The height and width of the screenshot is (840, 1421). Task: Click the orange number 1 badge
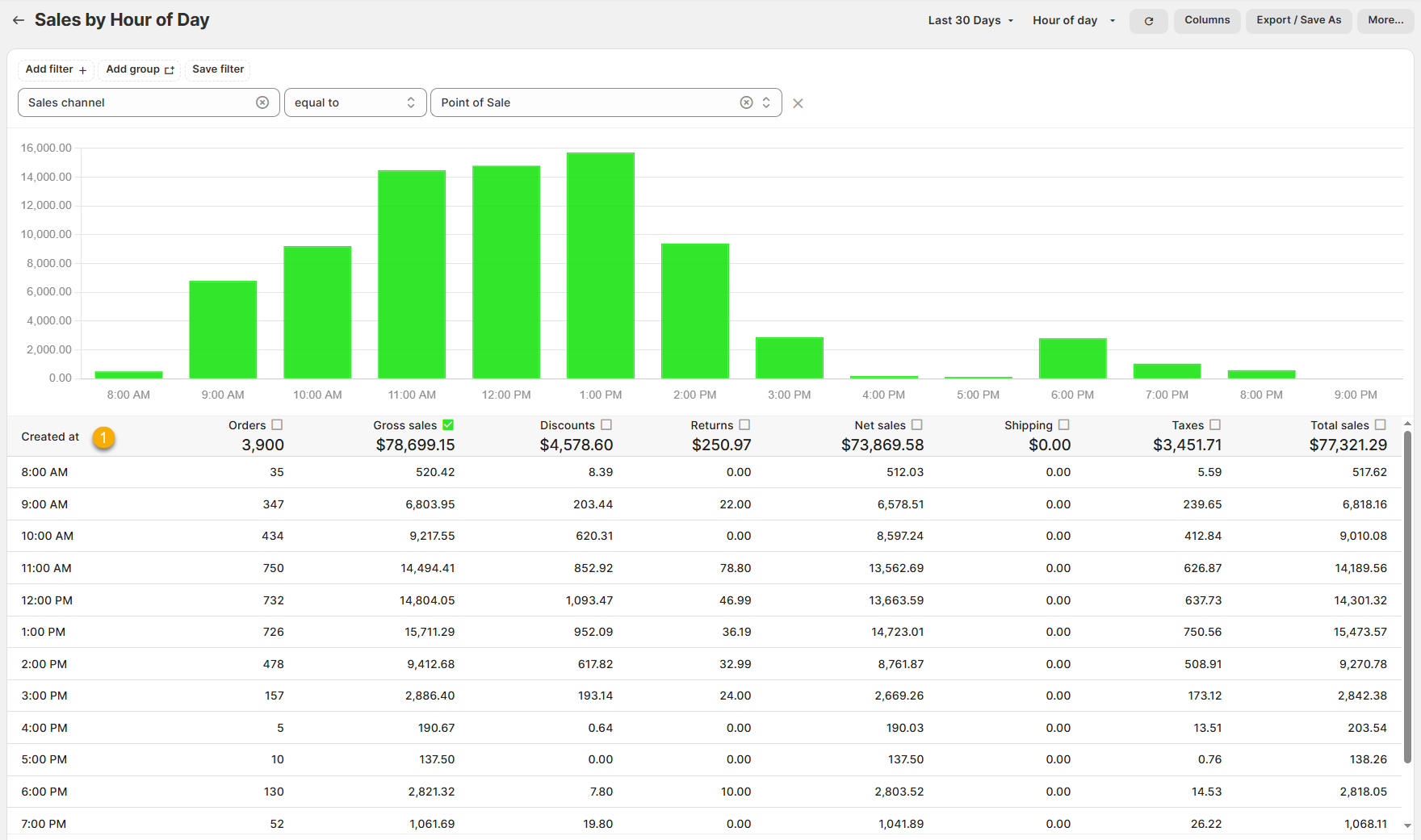103,437
